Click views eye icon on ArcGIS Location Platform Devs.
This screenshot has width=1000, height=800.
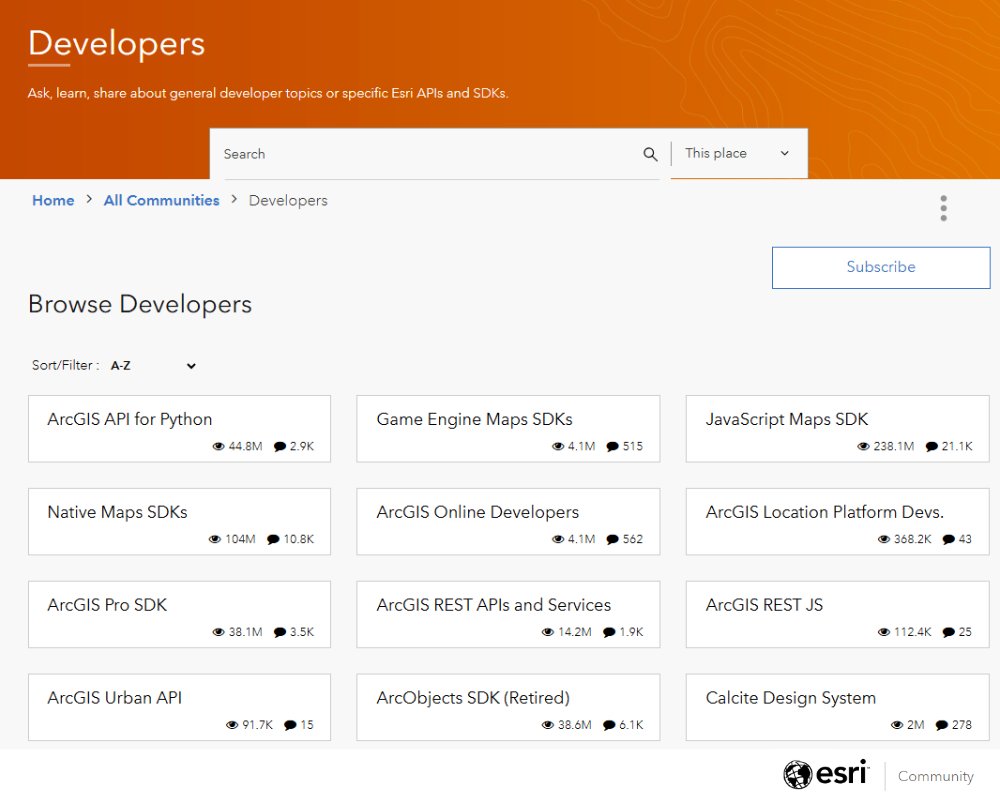883,539
